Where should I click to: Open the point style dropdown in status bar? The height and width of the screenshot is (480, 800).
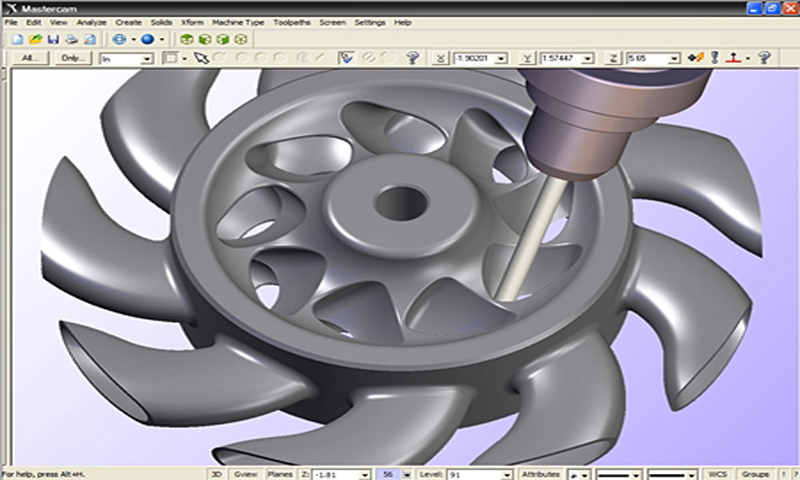tap(585, 475)
